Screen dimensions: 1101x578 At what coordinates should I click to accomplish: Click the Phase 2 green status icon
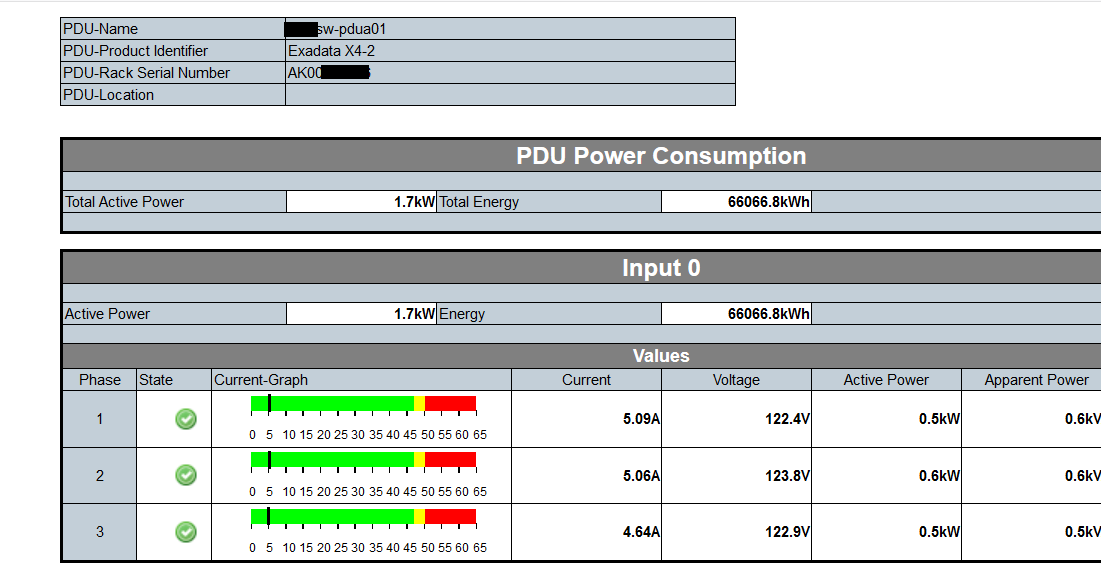pyautogui.click(x=185, y=476)
